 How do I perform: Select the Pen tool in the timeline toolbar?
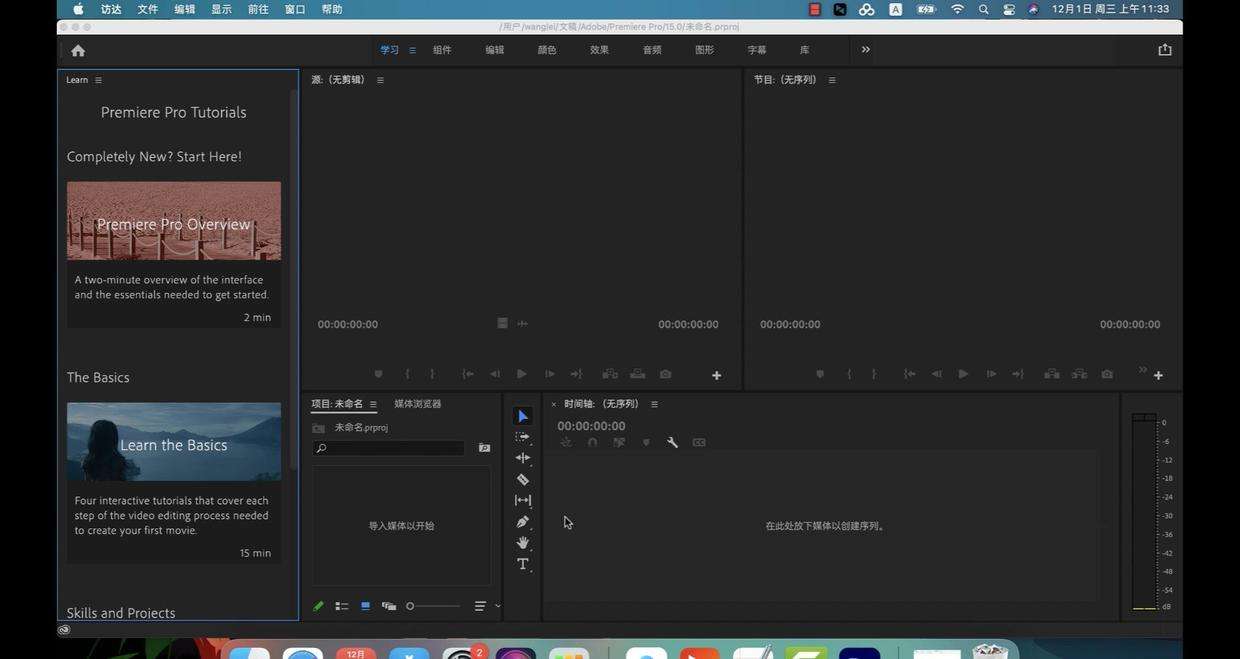[523, 521]
